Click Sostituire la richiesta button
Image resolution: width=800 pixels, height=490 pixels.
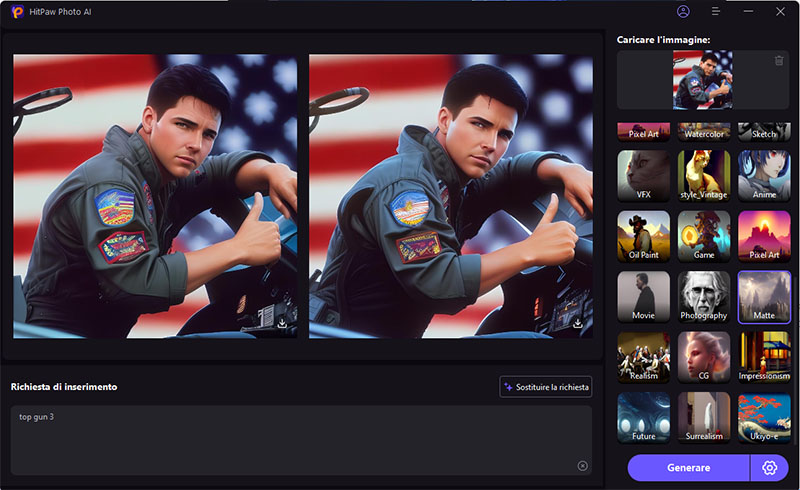coord(546,386)
